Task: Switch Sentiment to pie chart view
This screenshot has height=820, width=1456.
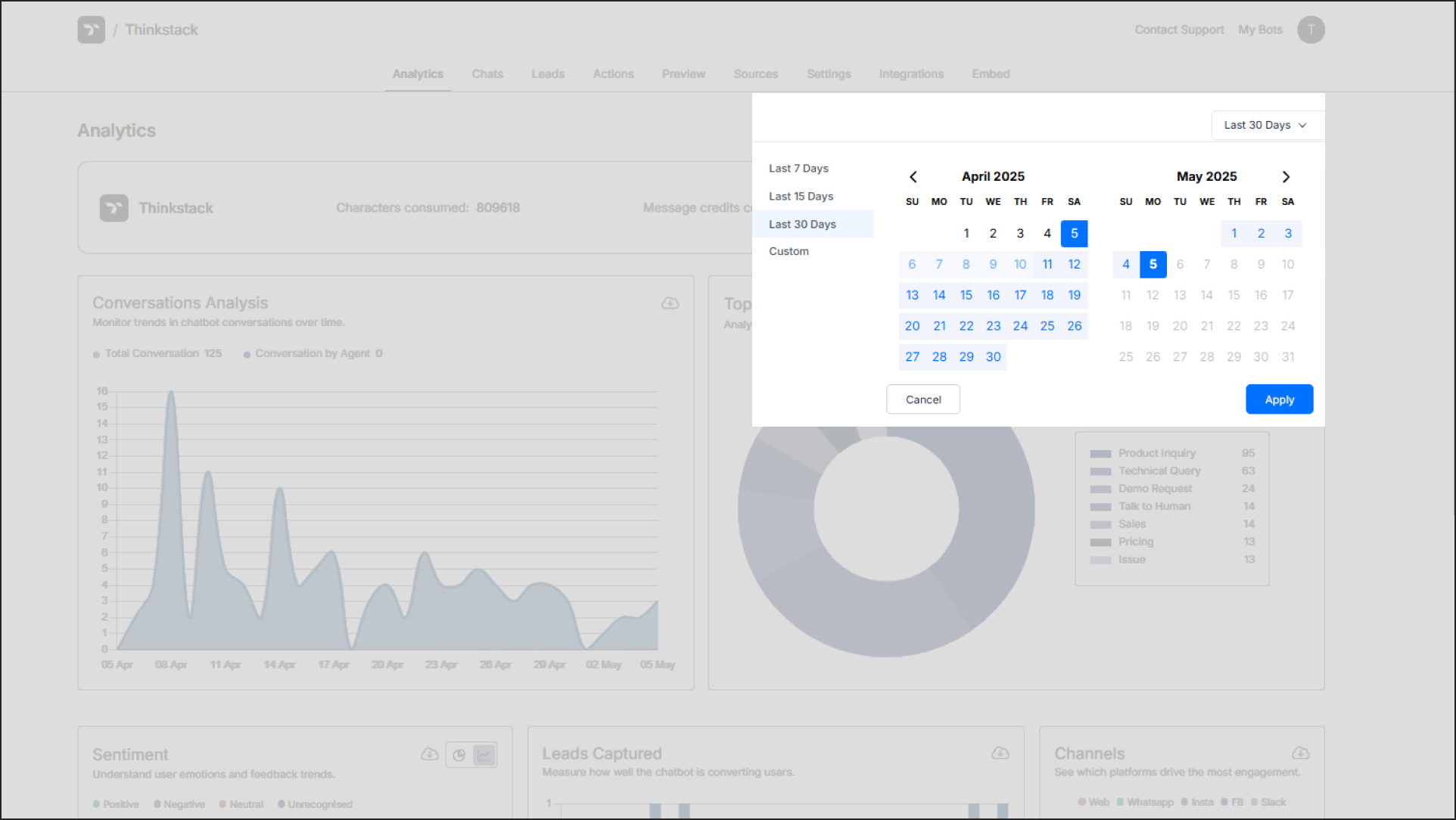Action: tap(459, 755)
